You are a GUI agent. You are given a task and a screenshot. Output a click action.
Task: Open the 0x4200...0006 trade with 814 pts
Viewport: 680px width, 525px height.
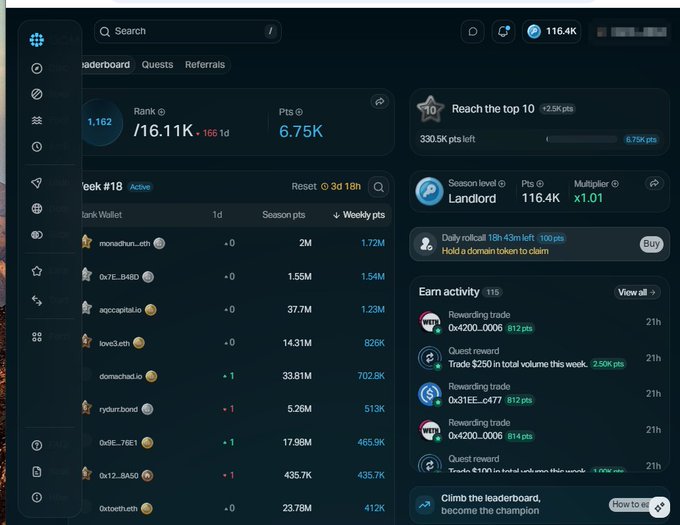[539, 430]
